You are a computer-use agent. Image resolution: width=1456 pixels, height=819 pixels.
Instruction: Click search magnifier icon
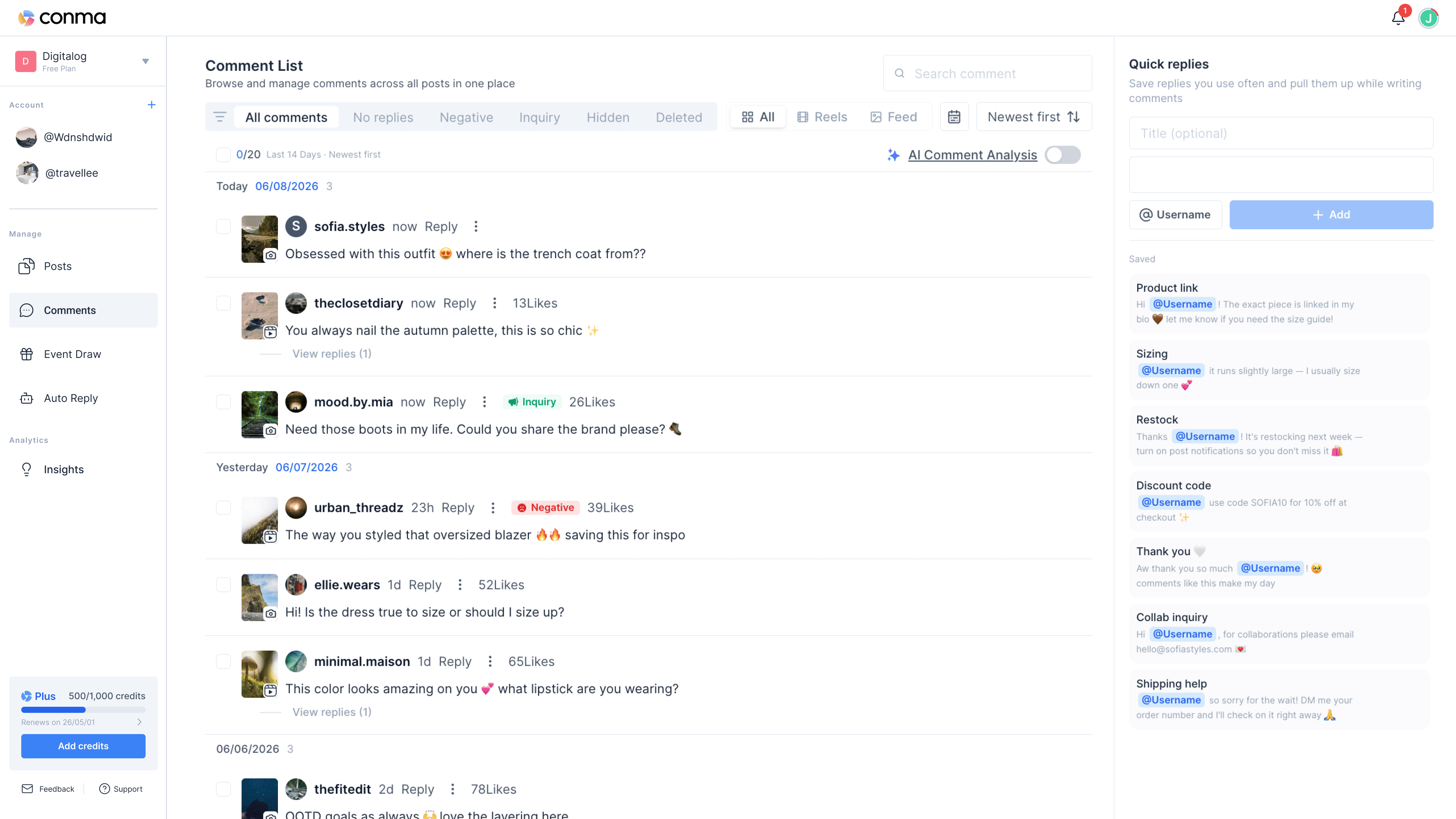coord(899,74)
